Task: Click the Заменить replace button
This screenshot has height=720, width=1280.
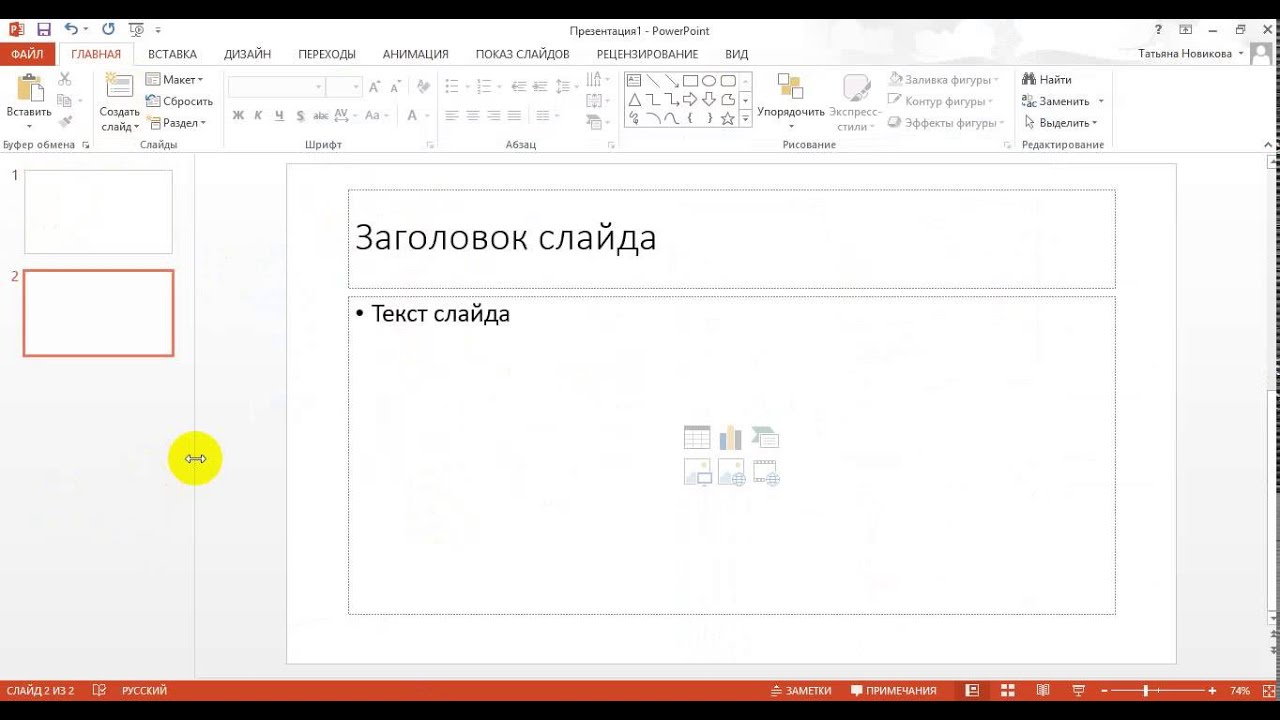Action: point(1057,101)
